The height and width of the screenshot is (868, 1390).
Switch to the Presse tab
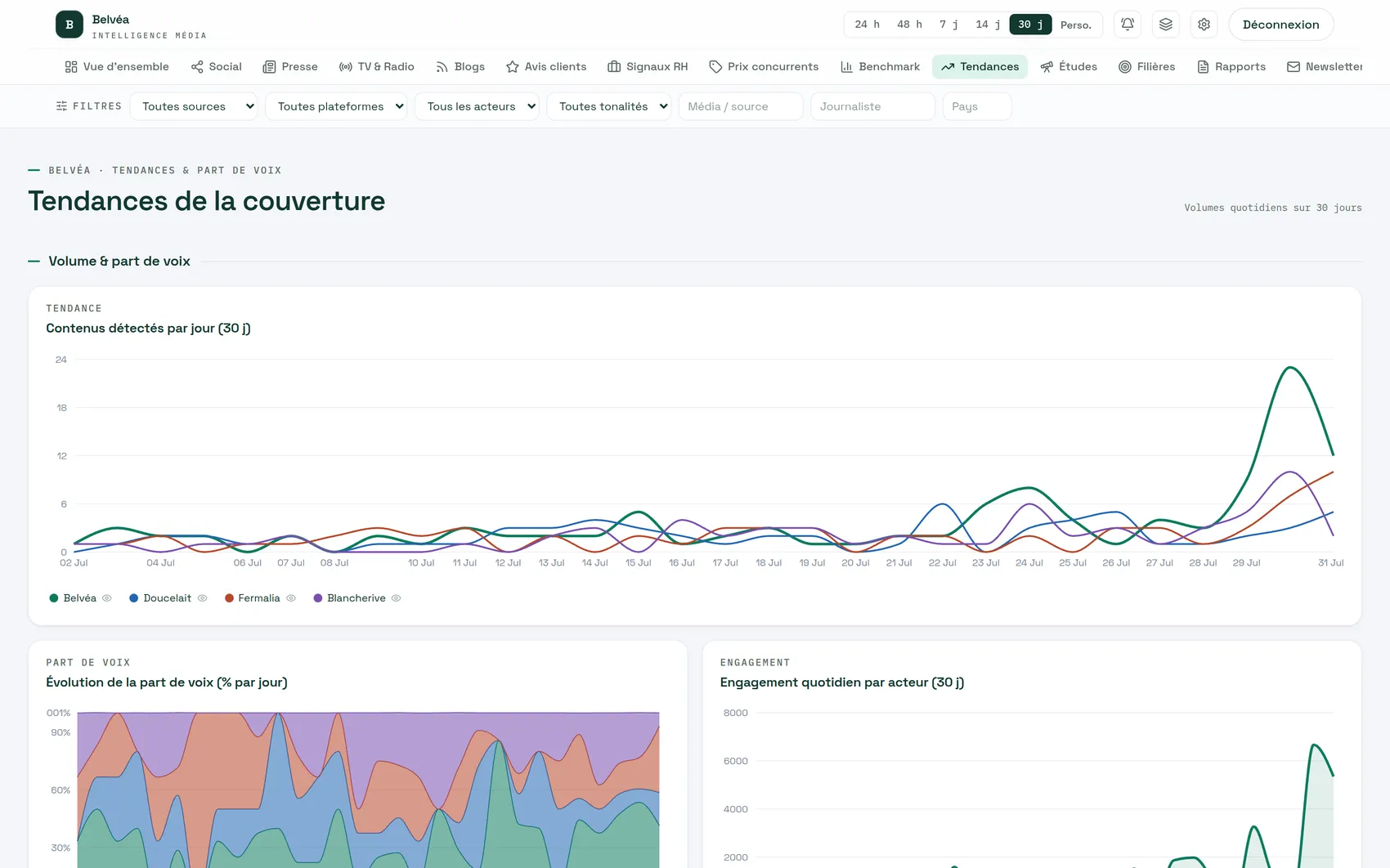click(x=290, y=67)
